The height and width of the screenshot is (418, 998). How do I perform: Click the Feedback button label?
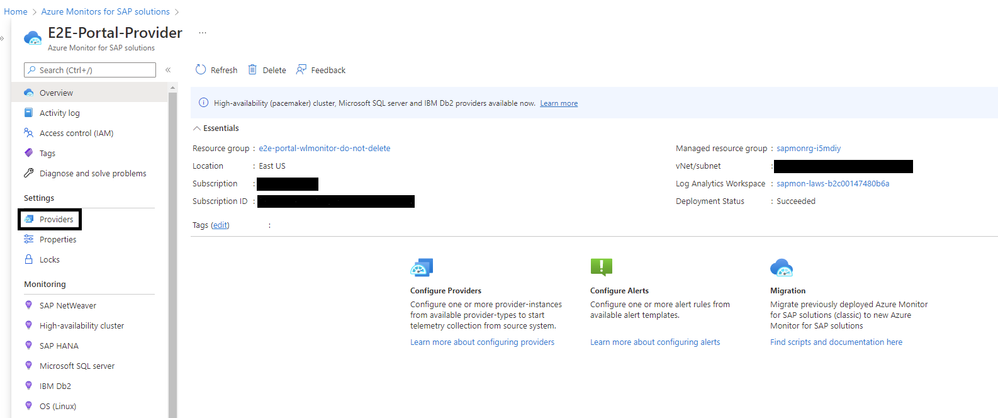(328, 70)
